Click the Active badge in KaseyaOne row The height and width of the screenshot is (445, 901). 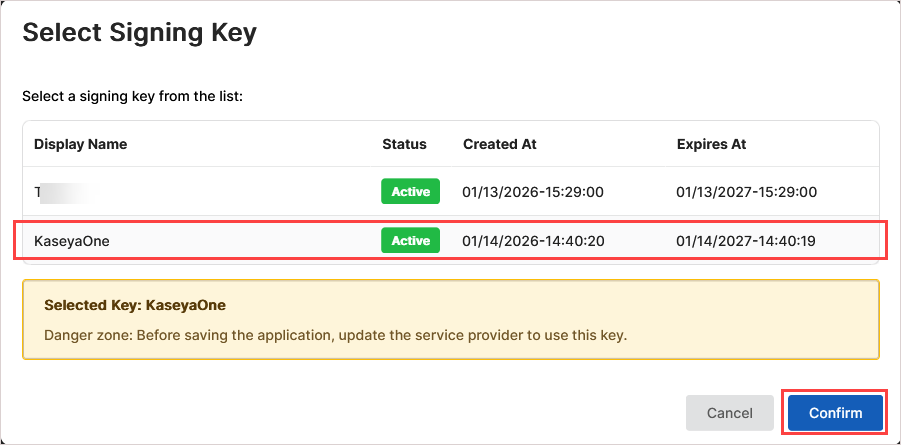(410, 241)
